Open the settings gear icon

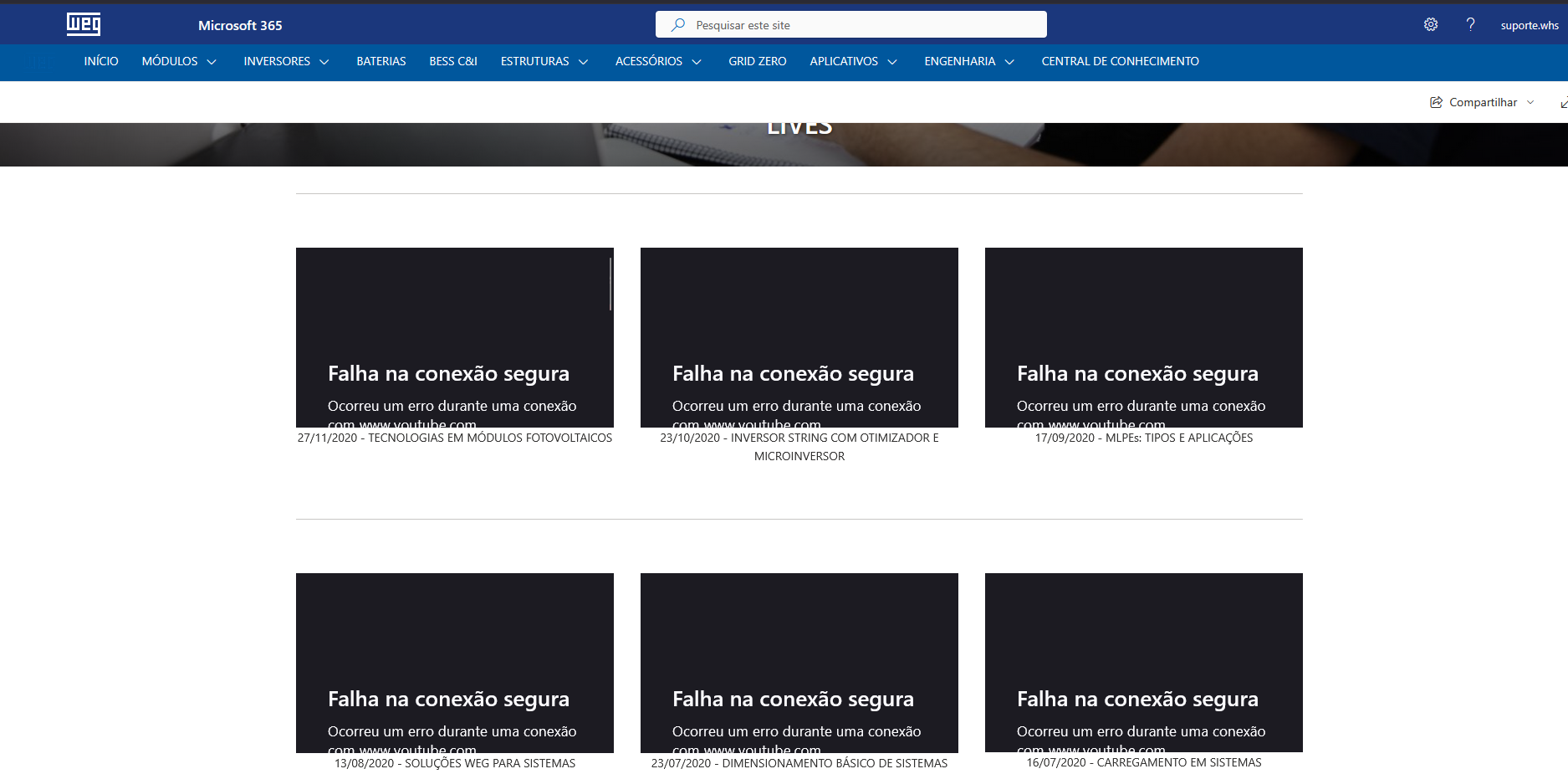coord(1431,25)
